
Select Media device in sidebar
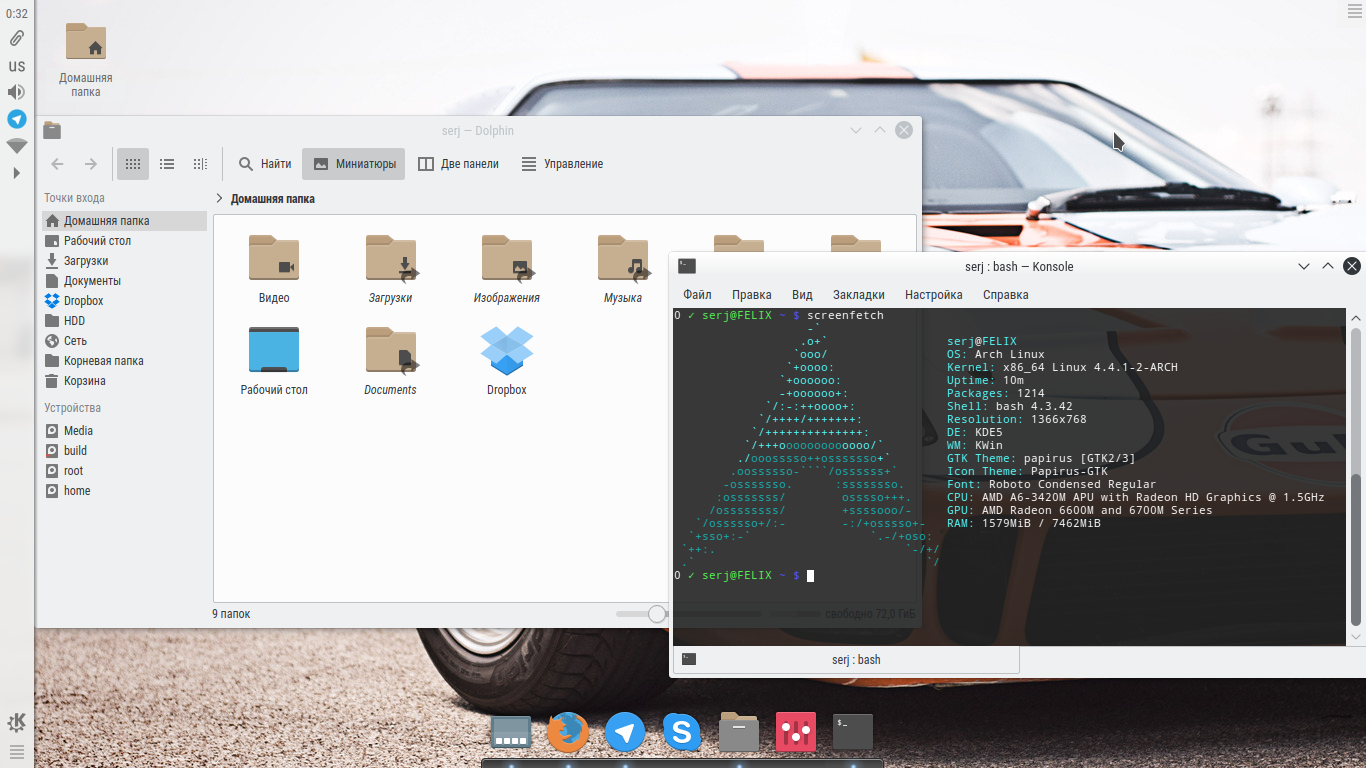click(124, 431)
